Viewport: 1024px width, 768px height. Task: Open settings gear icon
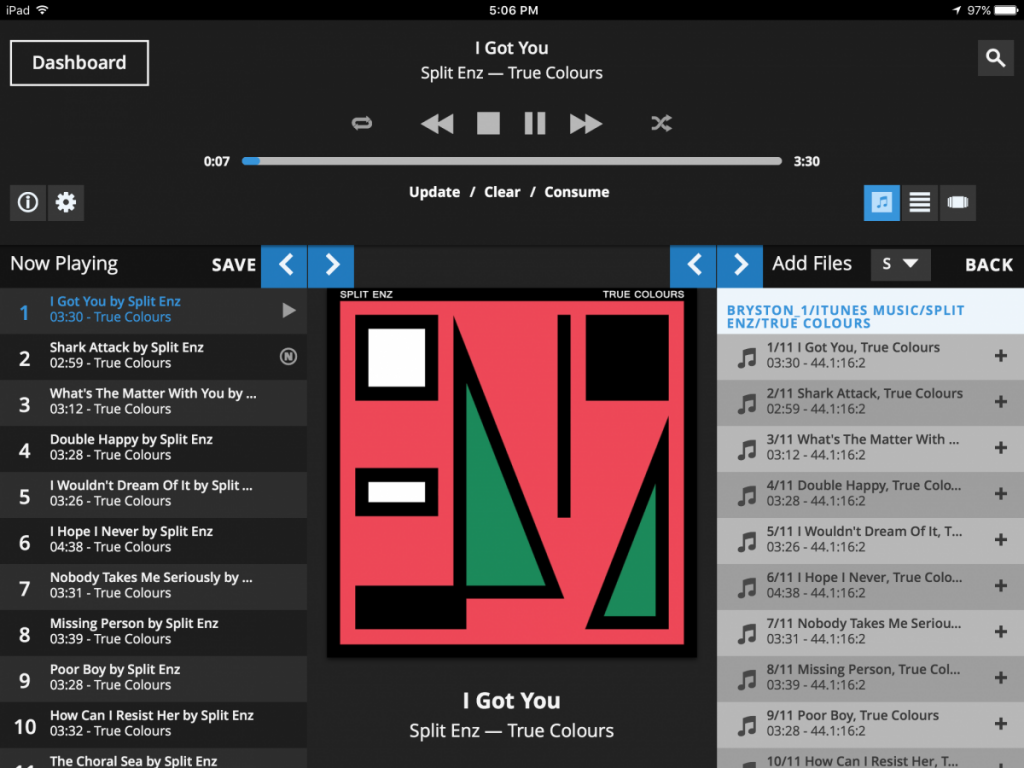click(x=66, y=202)
